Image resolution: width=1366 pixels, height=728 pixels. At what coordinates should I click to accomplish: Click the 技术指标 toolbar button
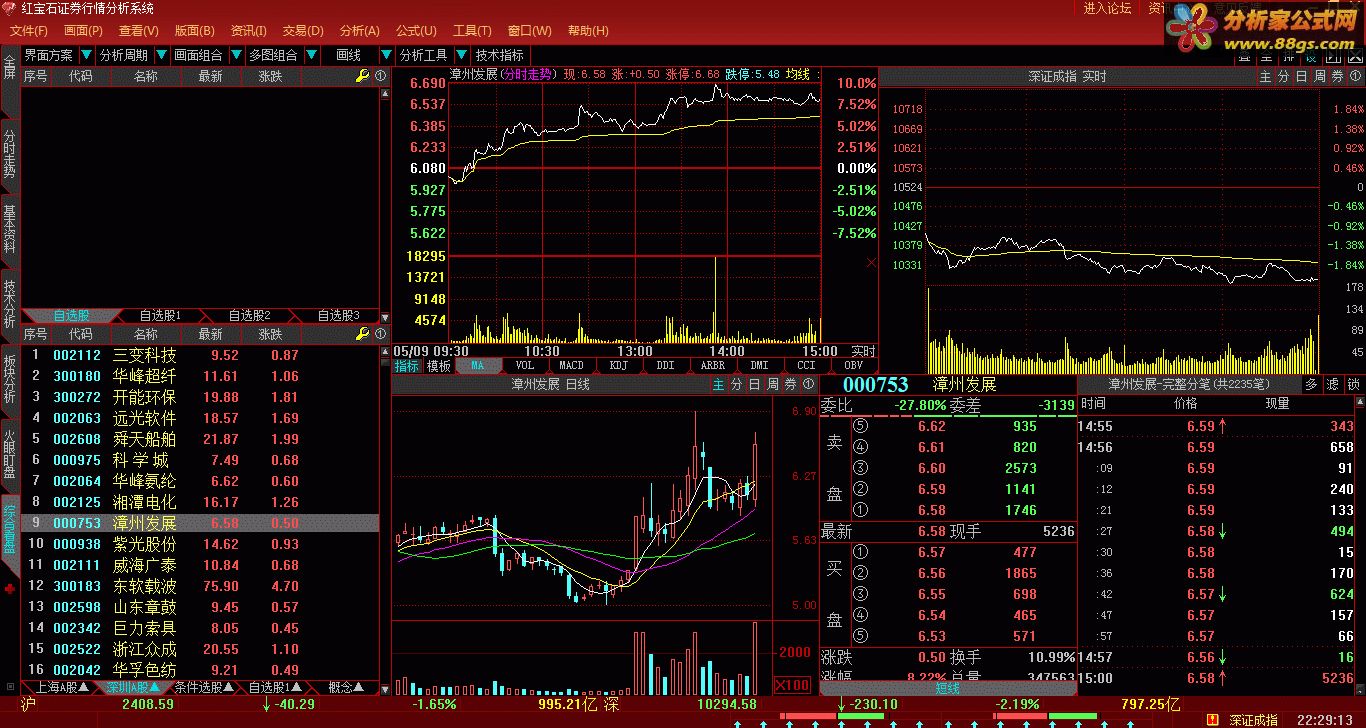coord(499,55)
